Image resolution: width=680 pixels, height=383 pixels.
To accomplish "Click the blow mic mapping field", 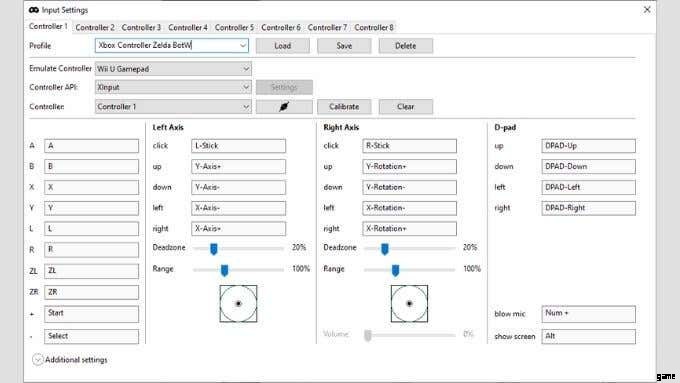I will coord(588,314).
